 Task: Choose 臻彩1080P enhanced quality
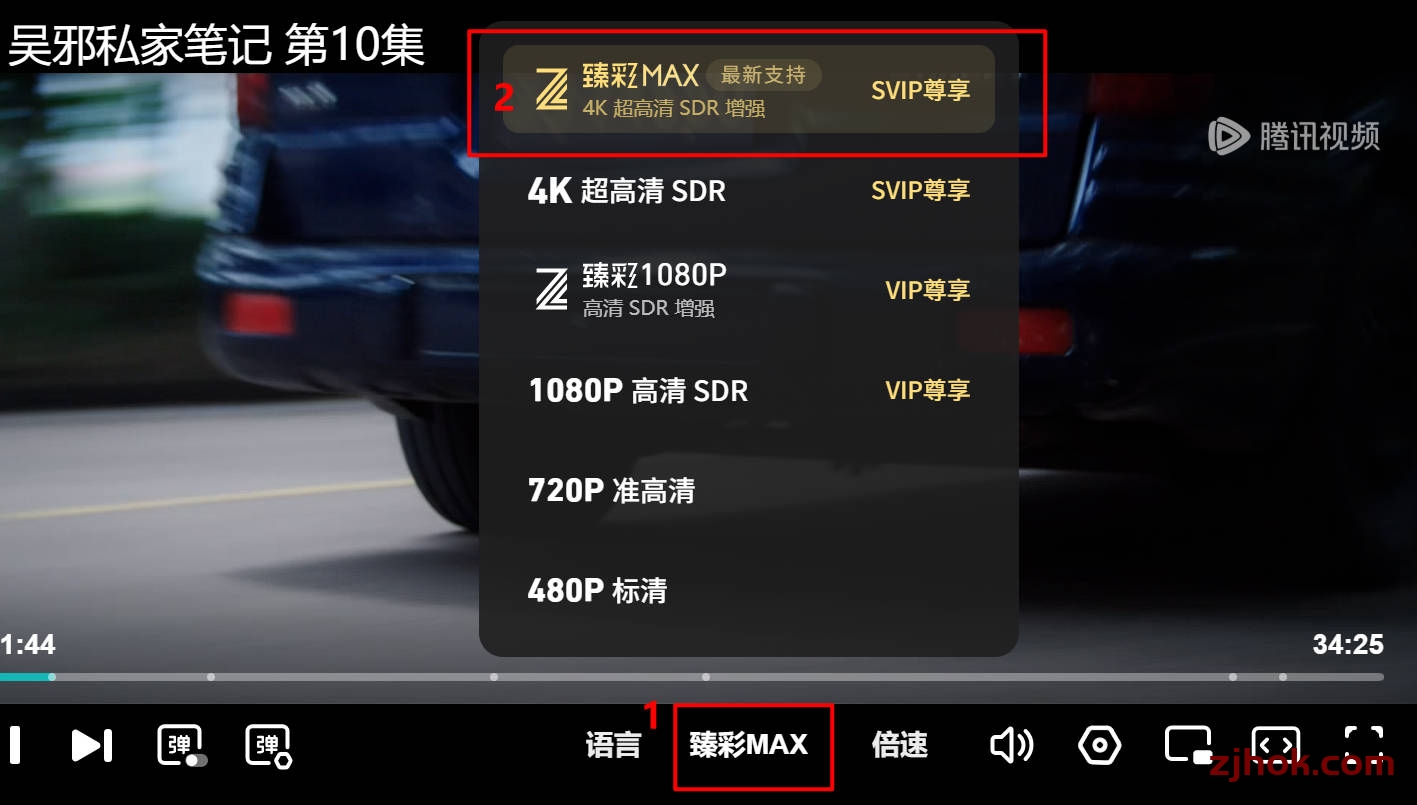tap(749, 290)
